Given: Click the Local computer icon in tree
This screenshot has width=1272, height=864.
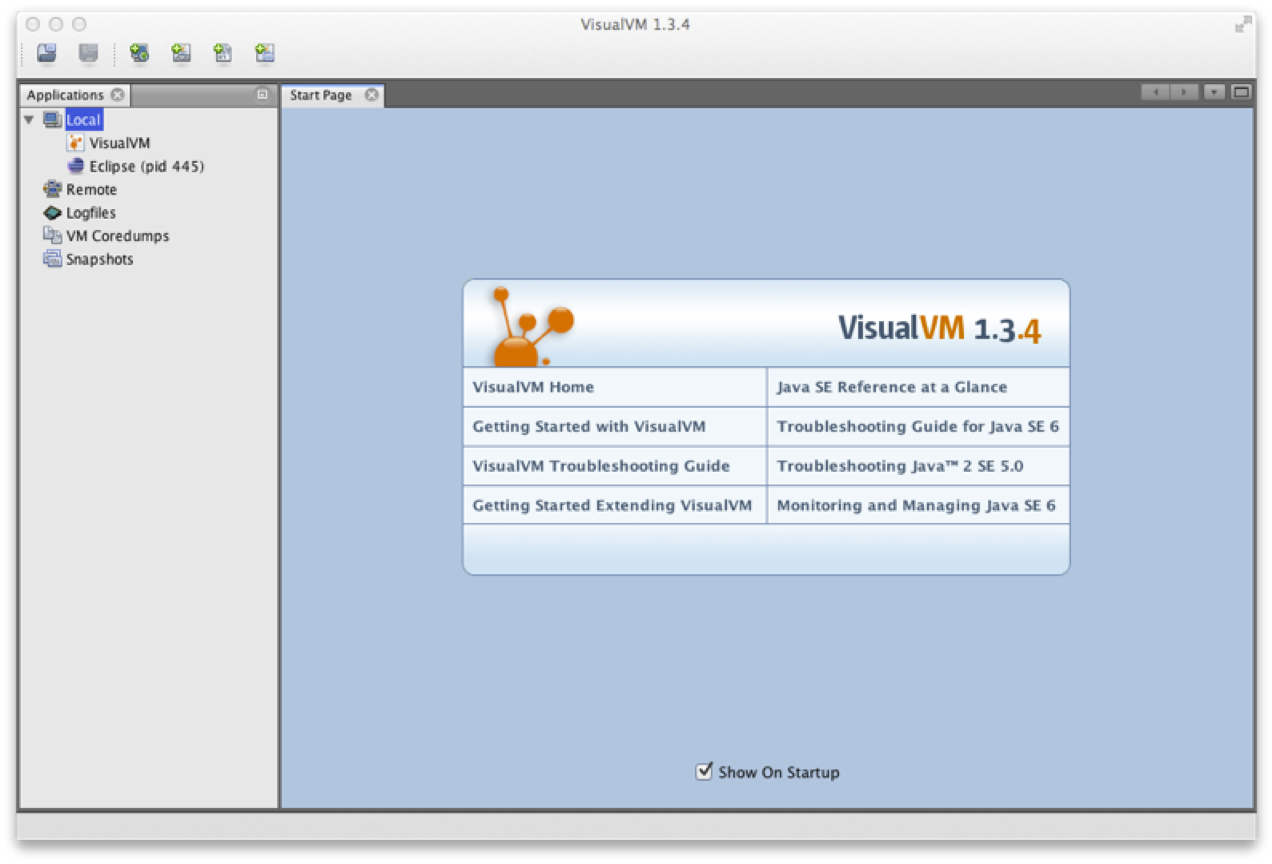Looking at the screenshot, I should click(53, 120).
